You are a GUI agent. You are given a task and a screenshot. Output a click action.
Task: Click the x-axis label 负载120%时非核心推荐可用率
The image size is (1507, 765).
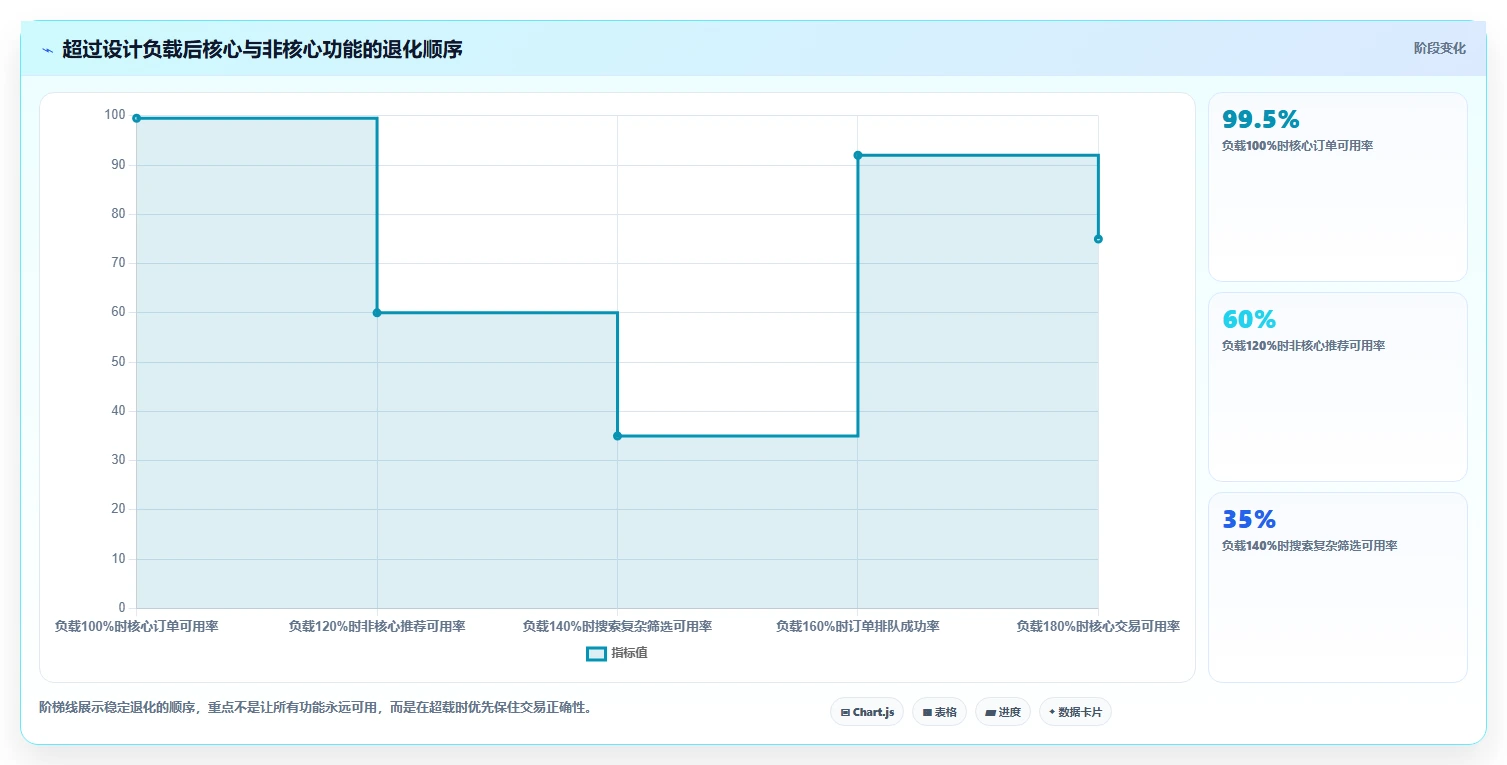pyautogui.click(x=377, y=627)
